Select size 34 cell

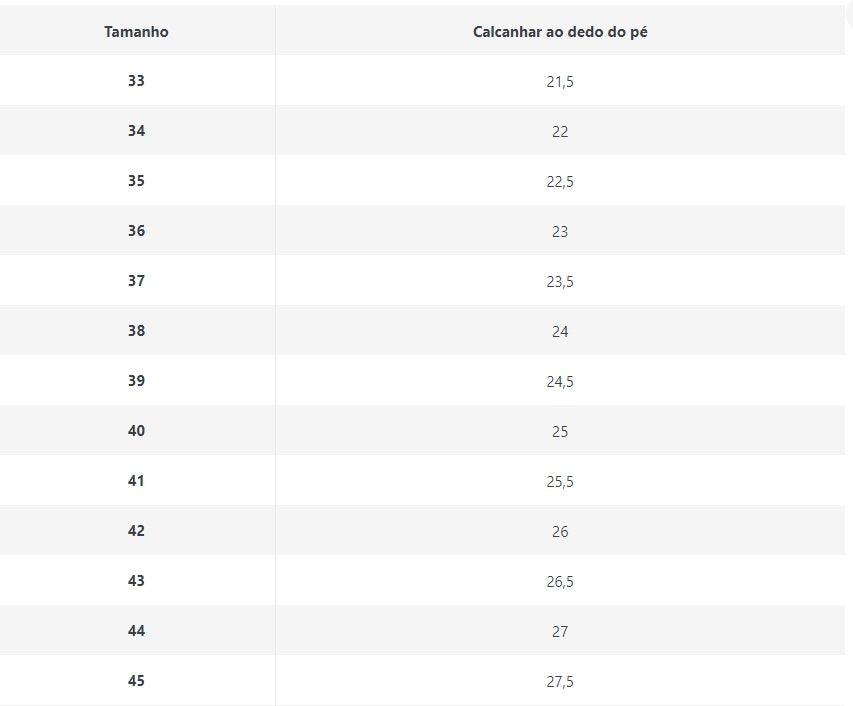136,131
